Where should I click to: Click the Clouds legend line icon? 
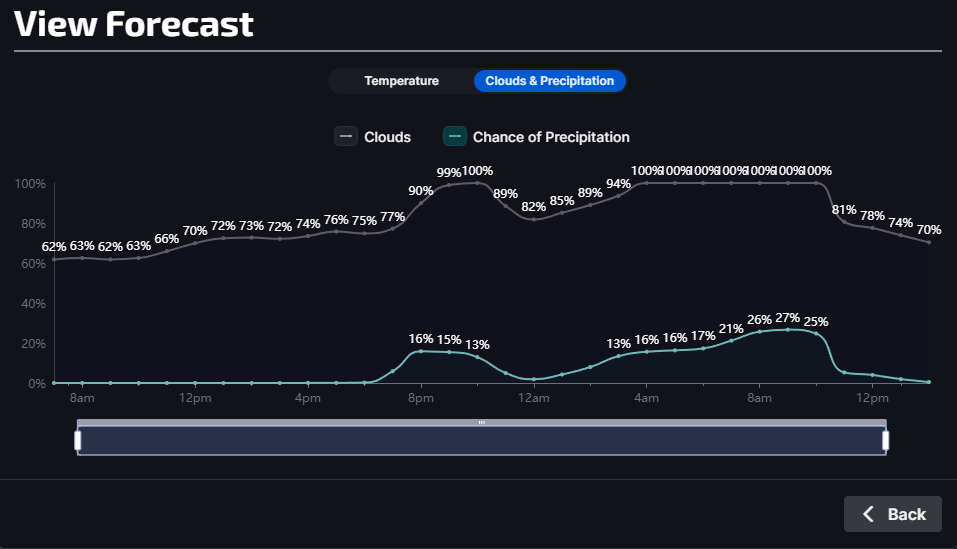click(346, 137)
